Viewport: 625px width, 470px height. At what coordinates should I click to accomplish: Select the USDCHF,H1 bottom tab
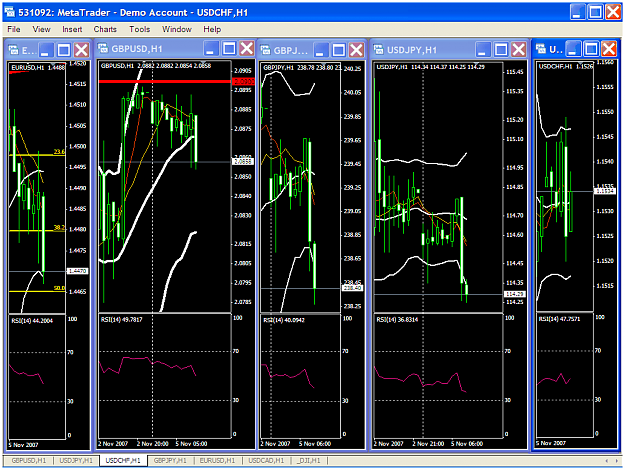123,460
